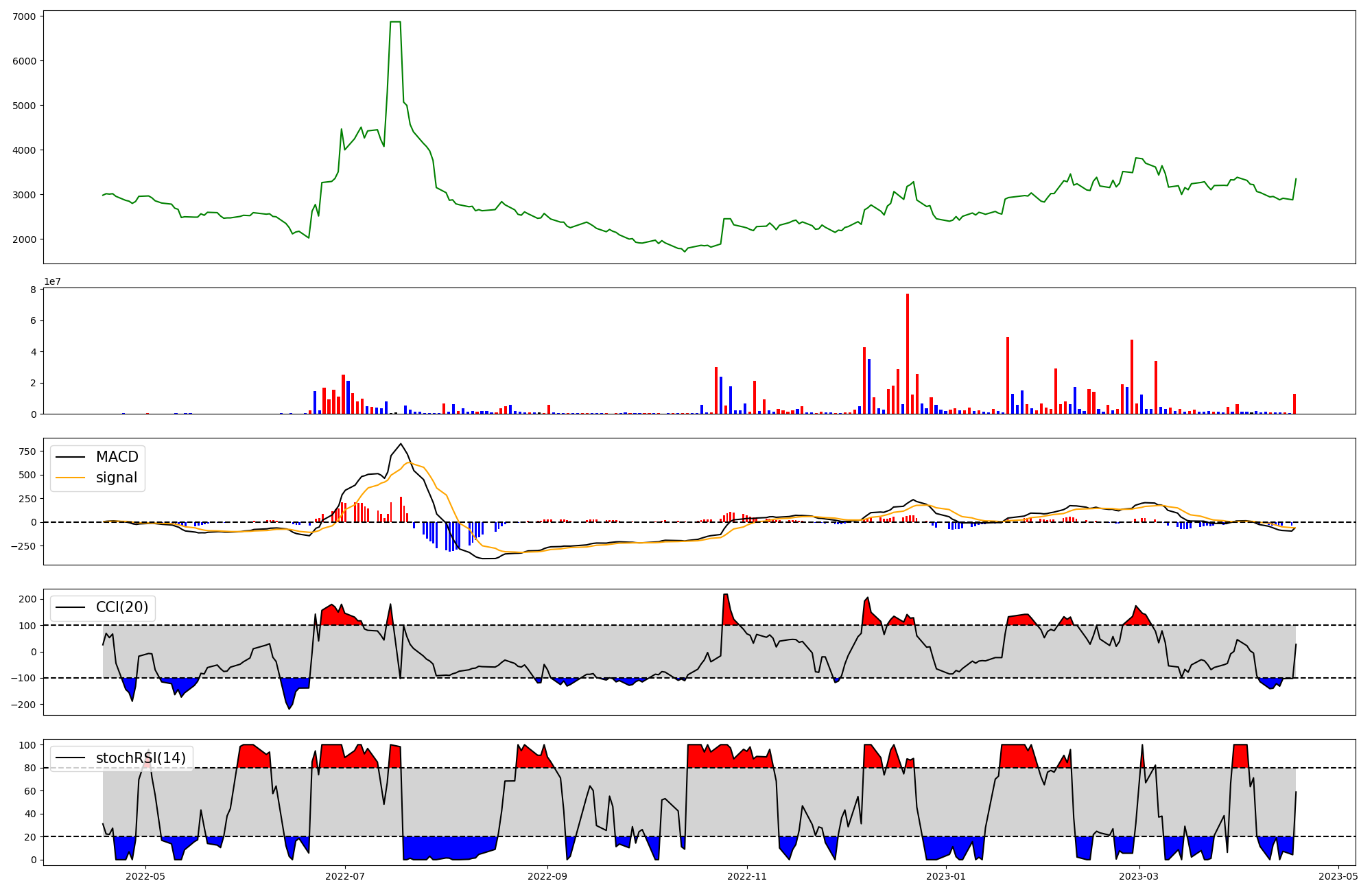The height and width of the screenshot is (892, 1372).
Task: Click the 80 label on stochRSI axis
Action: (x=29, y=768)
